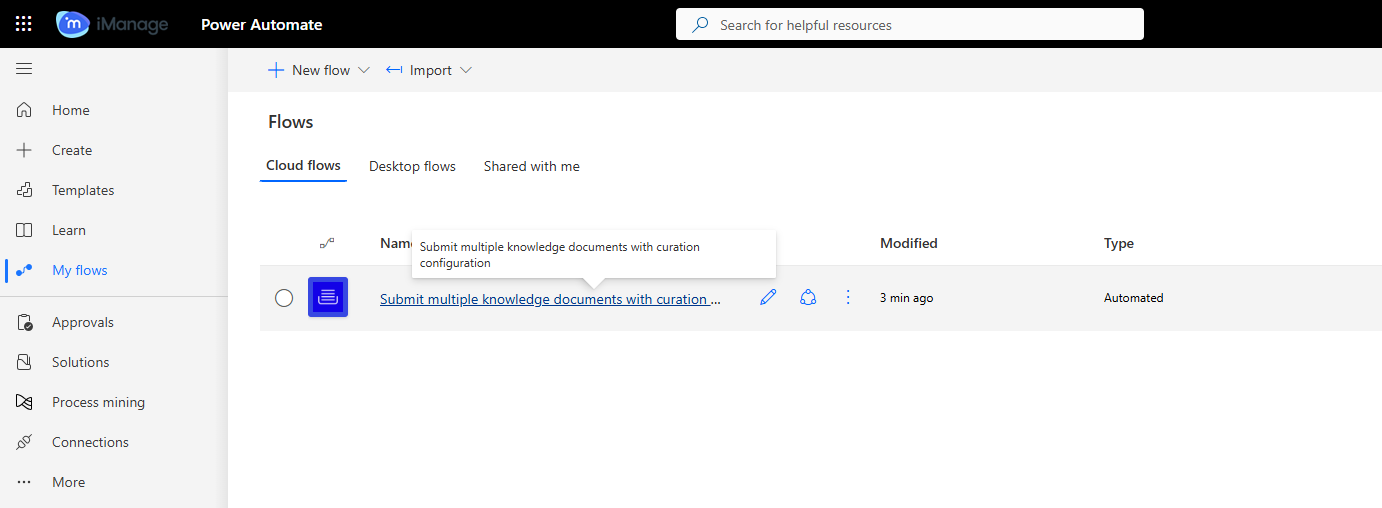Collapse the left navigation hamburger menu
Screen dimensions: 1382x508
click(x=24, y=69)
